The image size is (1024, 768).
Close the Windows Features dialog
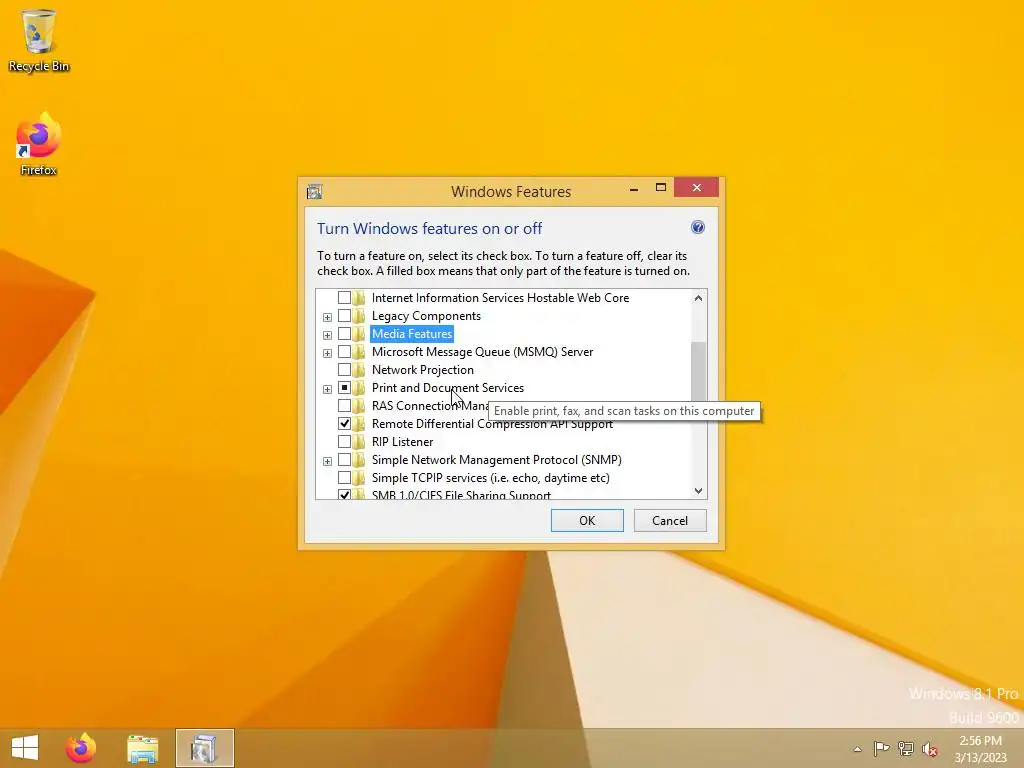click(x=697, y=188)
